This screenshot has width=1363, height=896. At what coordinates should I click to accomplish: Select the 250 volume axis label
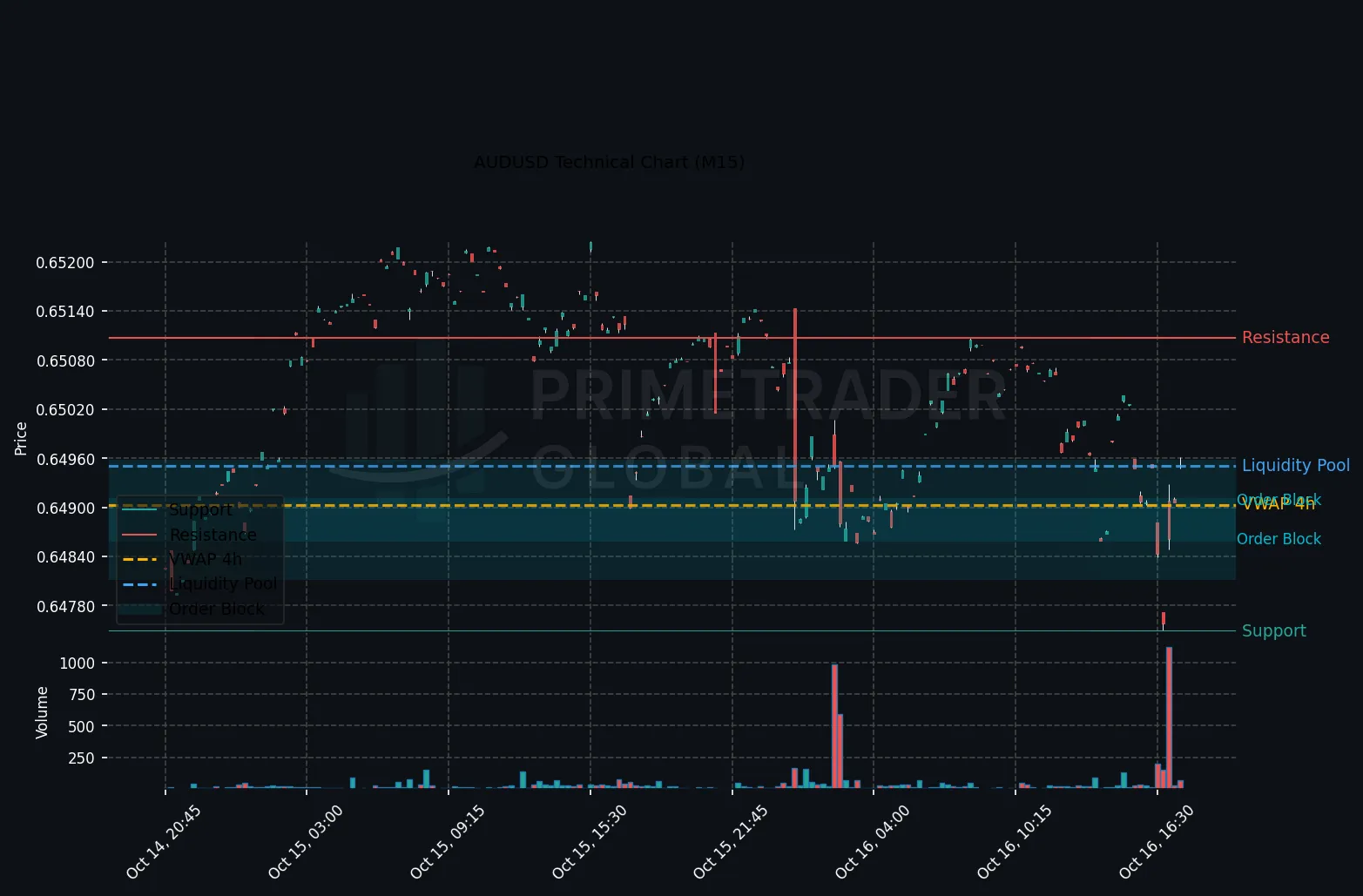point(81,758)
